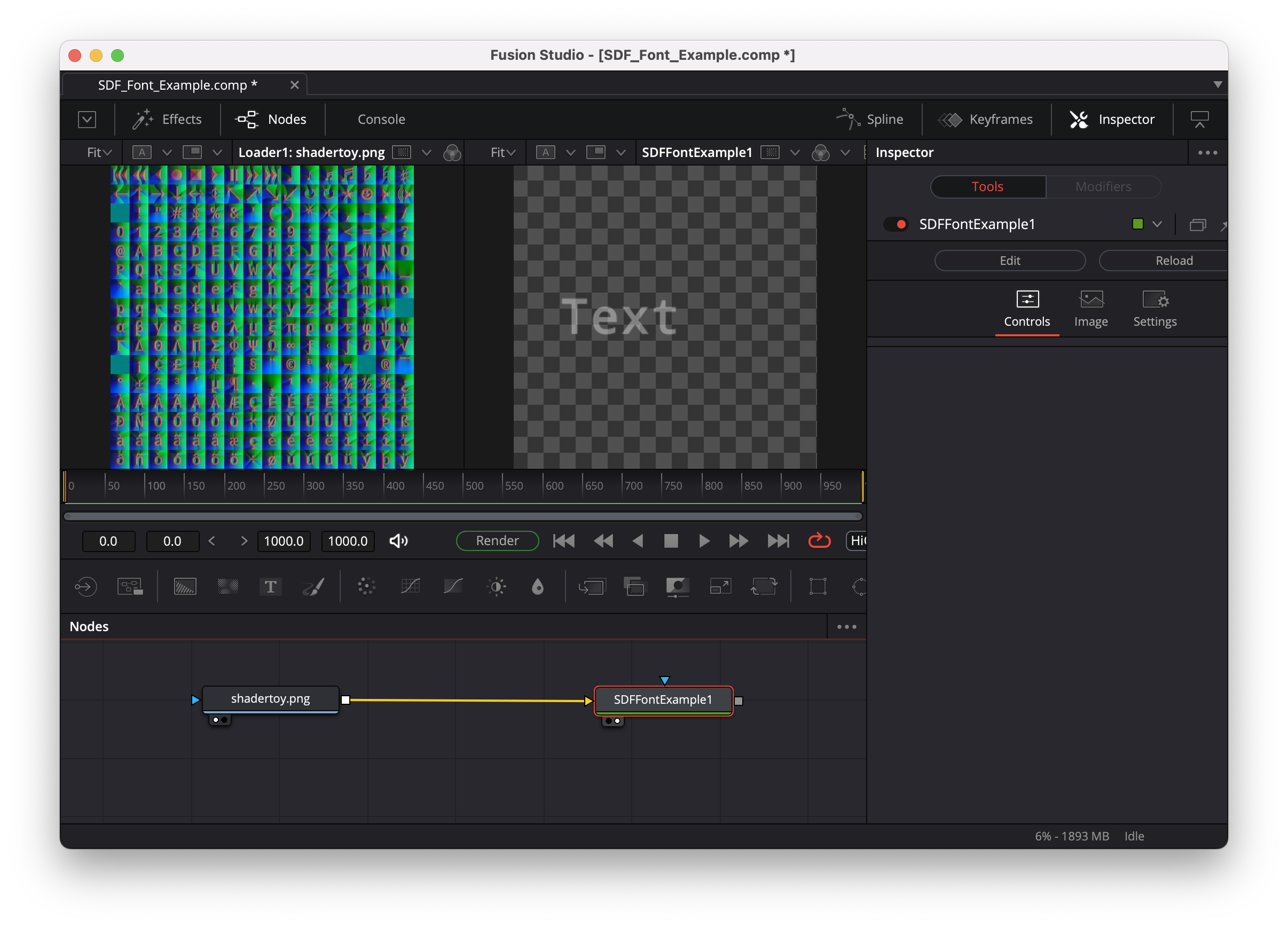Click the node-graph toolbar icon
1288x928 pixels.
pyautogui.click(x=130, y=587)
